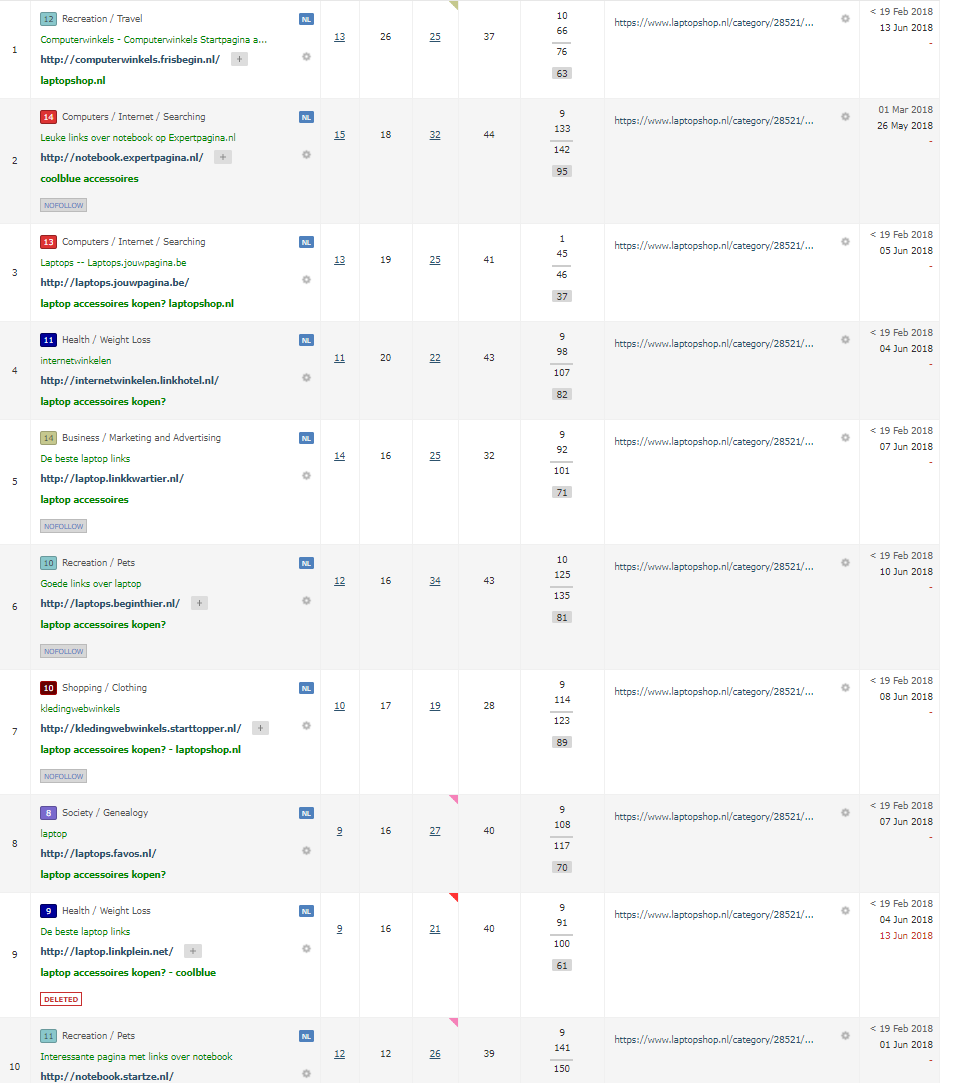This screenshot has width=976, height=1083.
Task: Expand plus button beside kledingwebwinkels.starttopper.nl
Action: [260, 728]
